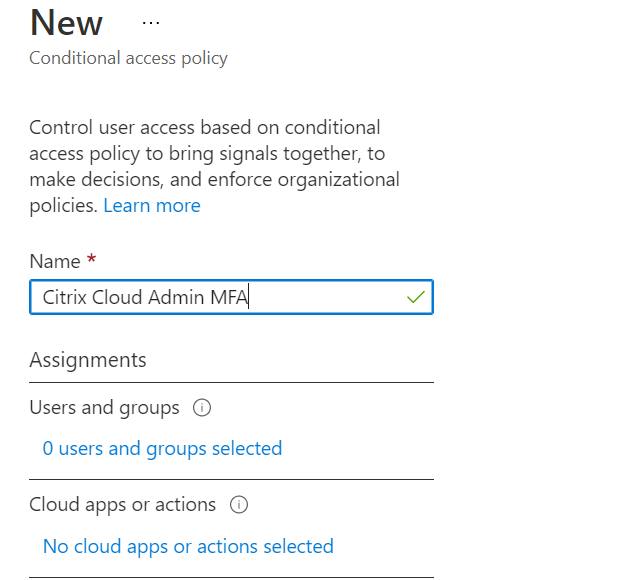Click the policy description paragraph
The height and width of the screenshot is (580, 637).
point(214,167)
